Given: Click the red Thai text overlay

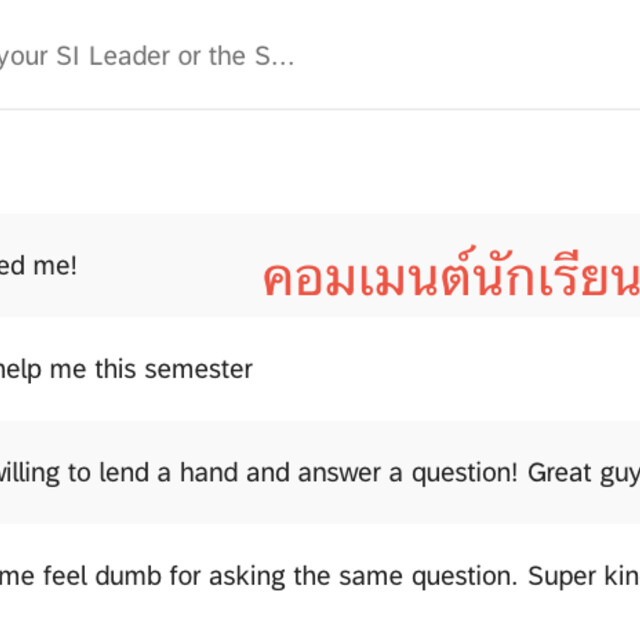Looking at the screenshot, I should (x=450, y=279).
